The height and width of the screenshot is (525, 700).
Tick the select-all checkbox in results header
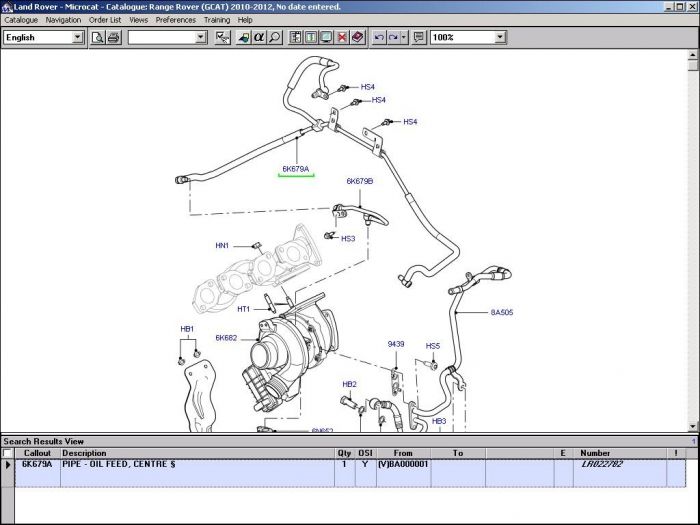pyautogui.click(x=7, y=453)
